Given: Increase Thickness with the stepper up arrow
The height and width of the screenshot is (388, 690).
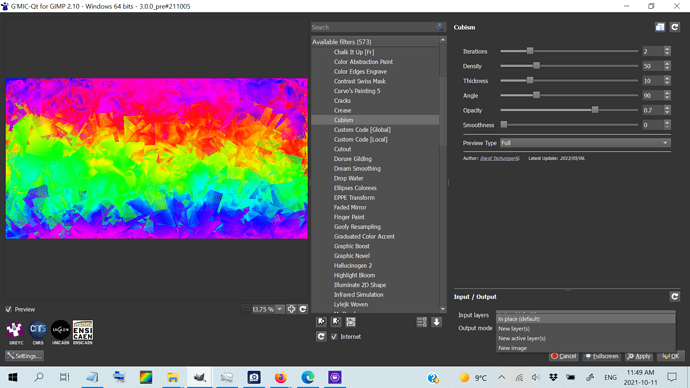Looking at the screenshot, I should tap(667, 78).
